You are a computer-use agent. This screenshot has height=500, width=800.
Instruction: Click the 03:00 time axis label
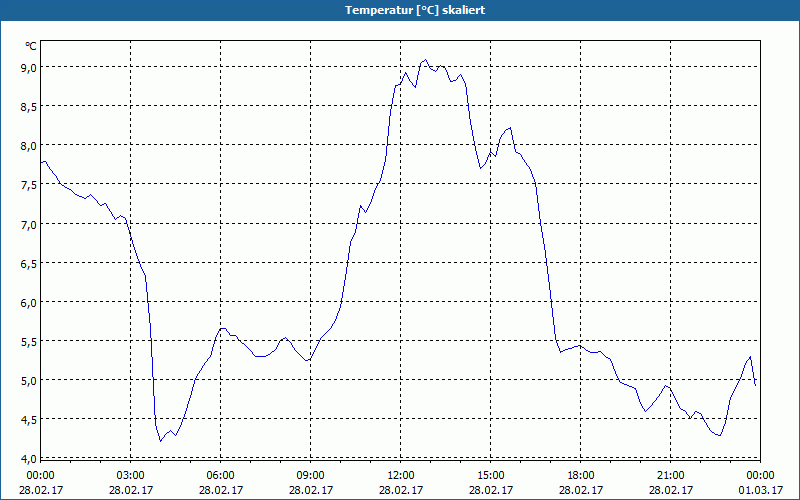pos(131,476)
